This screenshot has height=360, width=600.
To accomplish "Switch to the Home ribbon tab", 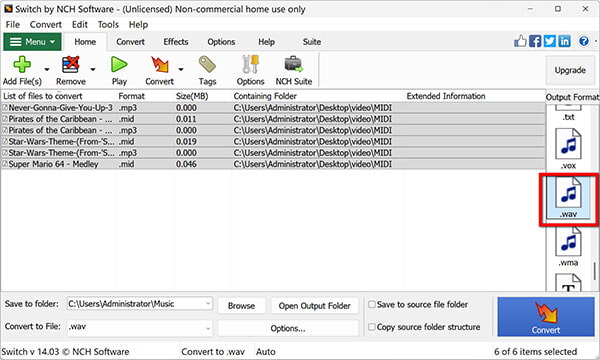I will tap(85, 42).
